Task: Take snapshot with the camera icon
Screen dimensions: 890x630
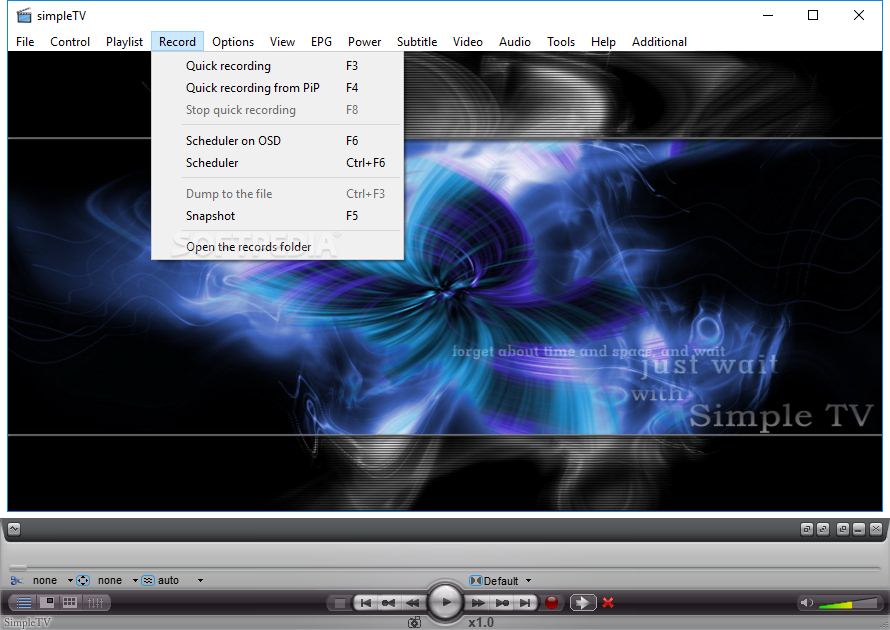Action: [x=414, y=623]
